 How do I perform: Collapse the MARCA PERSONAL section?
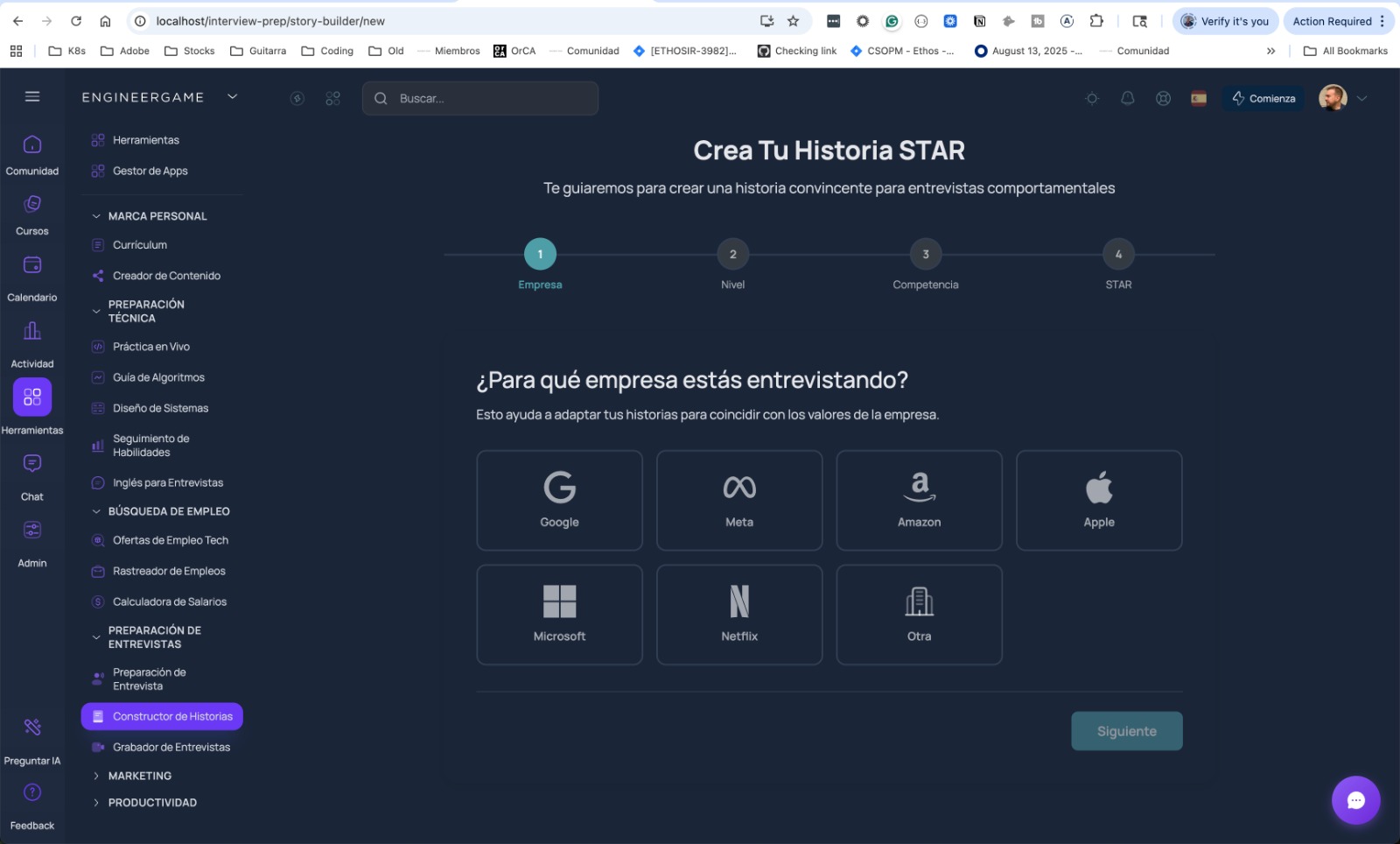(157, 215)
